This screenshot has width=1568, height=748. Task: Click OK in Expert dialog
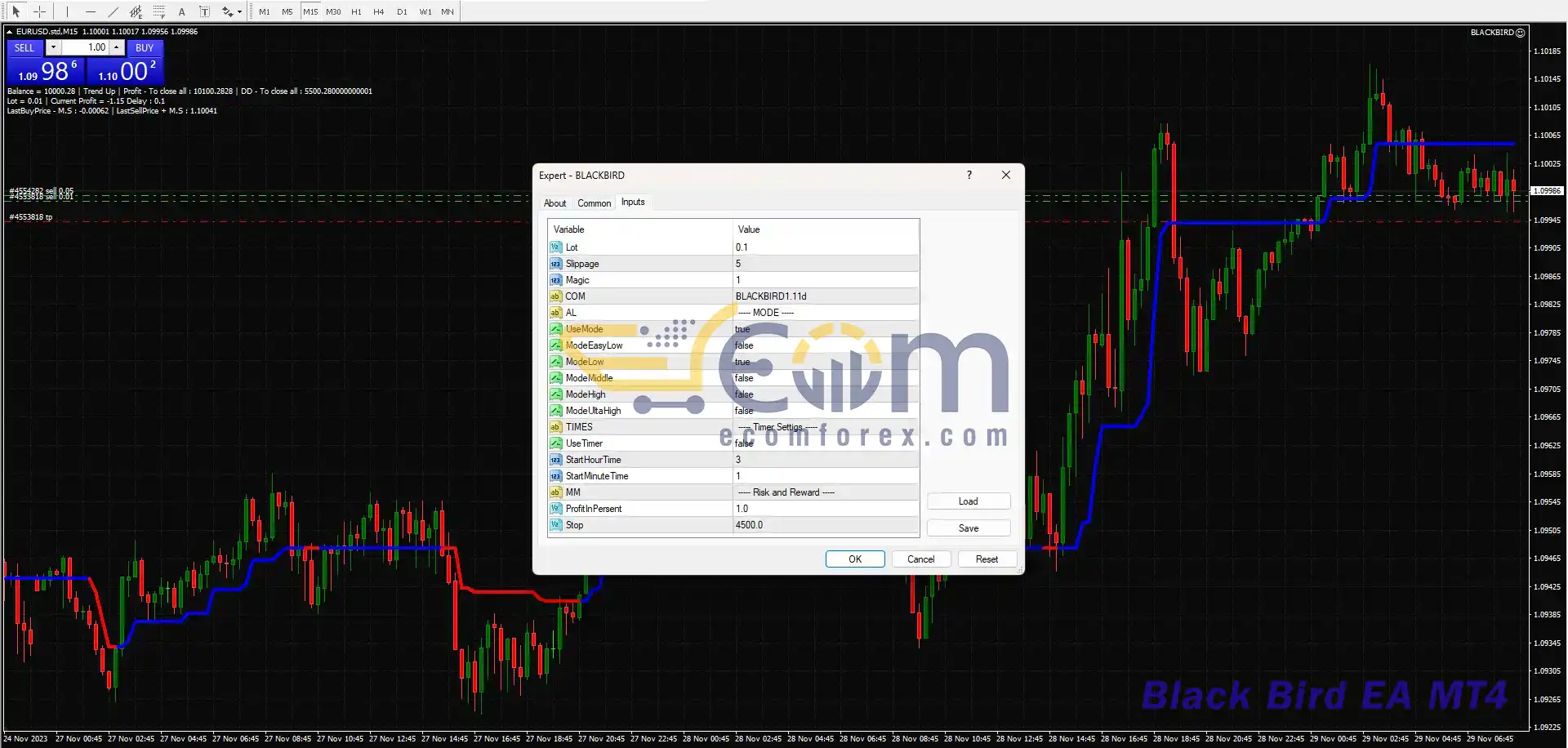point(854,559)
